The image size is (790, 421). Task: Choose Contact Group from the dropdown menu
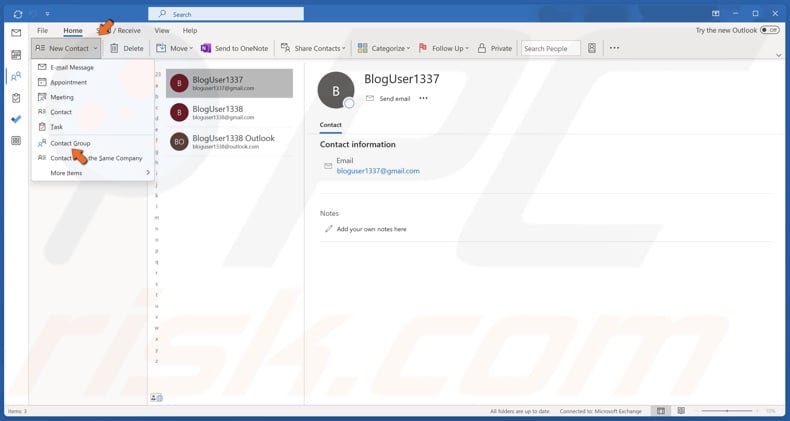point(93,144)
